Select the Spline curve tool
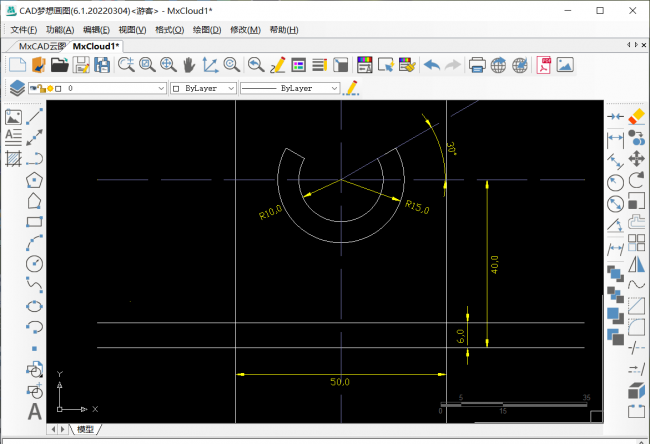Screen dimensions: 650x444 tap(34, 285)
